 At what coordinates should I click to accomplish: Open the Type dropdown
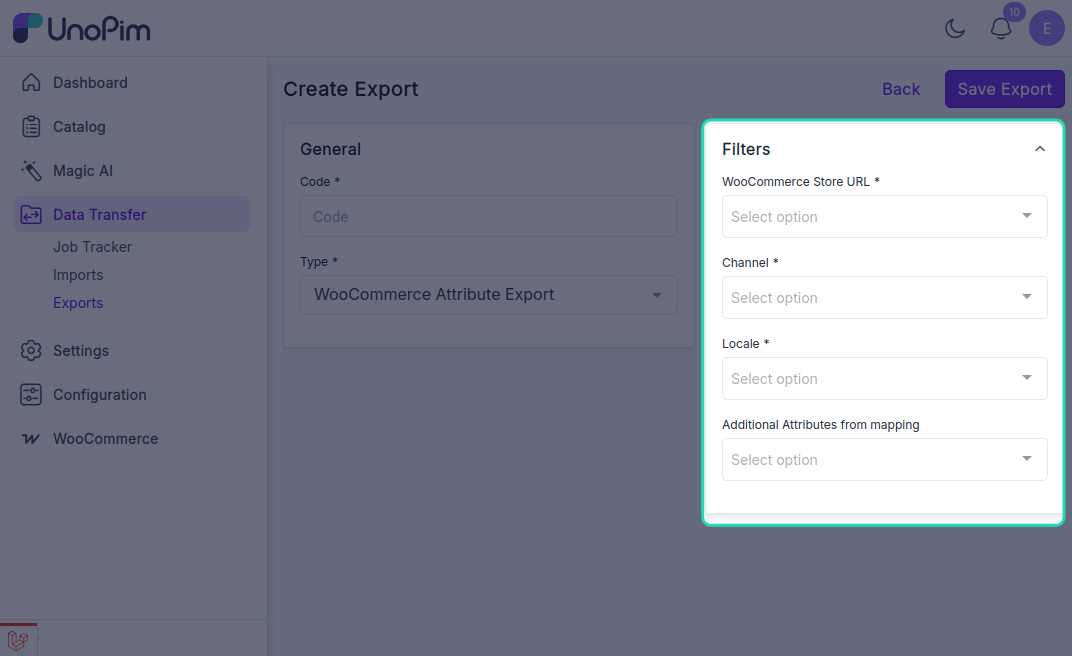489,295
